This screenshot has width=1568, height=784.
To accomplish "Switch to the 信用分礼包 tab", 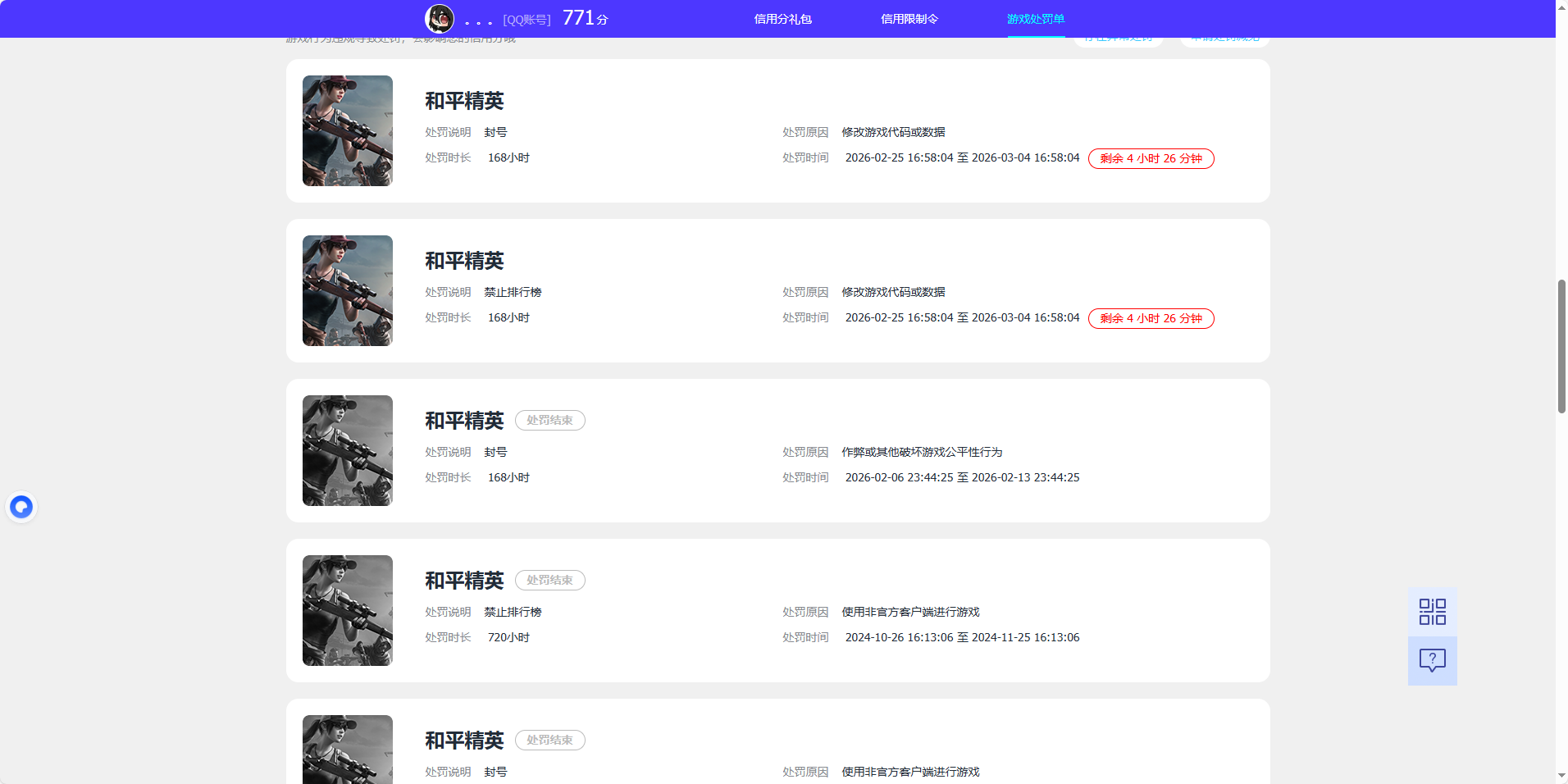I will (x=782, y=19).
